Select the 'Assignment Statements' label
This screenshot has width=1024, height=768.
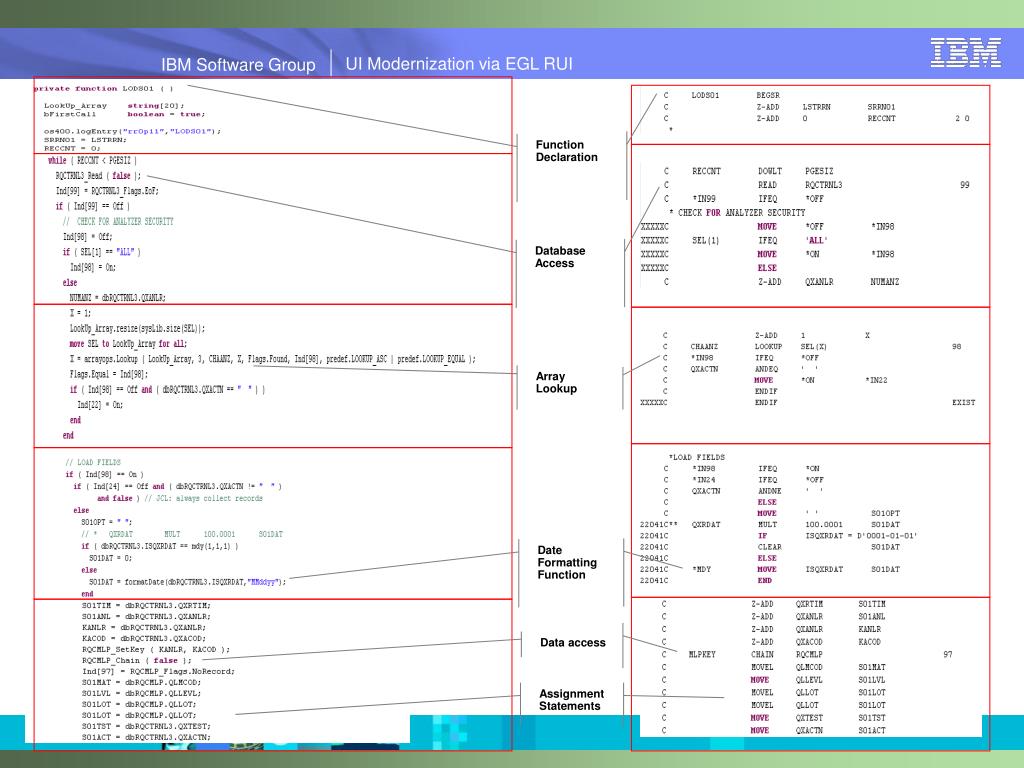pyautogui.click(x=571, y=699)
